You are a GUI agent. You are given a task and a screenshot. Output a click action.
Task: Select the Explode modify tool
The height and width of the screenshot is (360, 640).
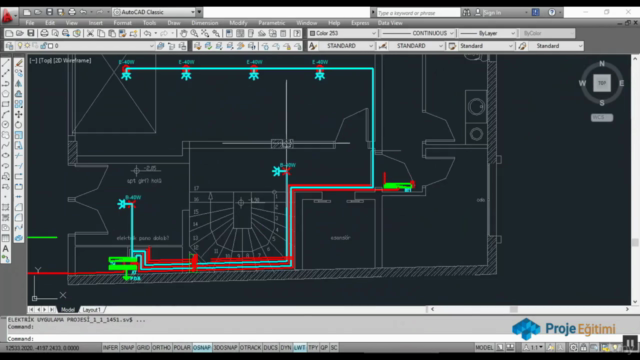tap(19, 238)
